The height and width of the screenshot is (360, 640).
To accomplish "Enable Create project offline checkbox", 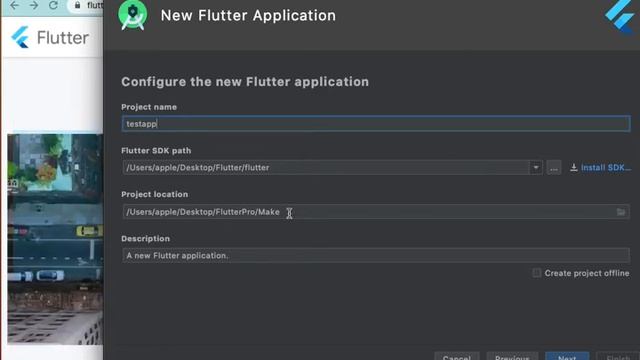I will point(537,273).
